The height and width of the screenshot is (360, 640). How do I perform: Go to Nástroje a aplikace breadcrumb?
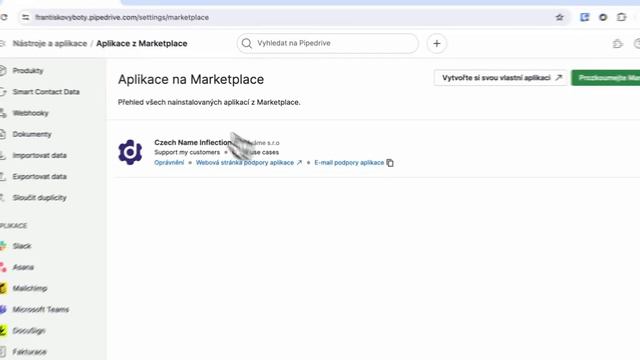(x=50, y=43)
